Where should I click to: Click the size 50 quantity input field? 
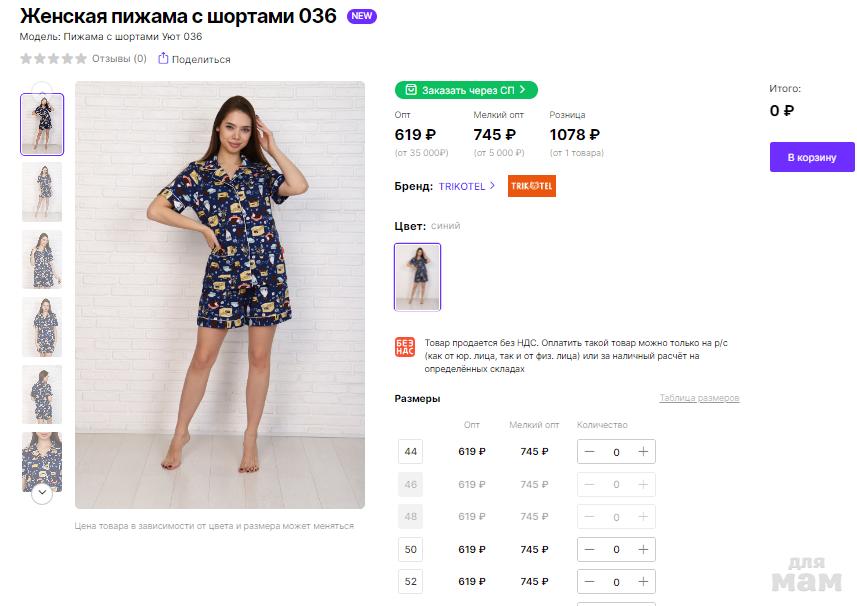(x=616, y=549)
